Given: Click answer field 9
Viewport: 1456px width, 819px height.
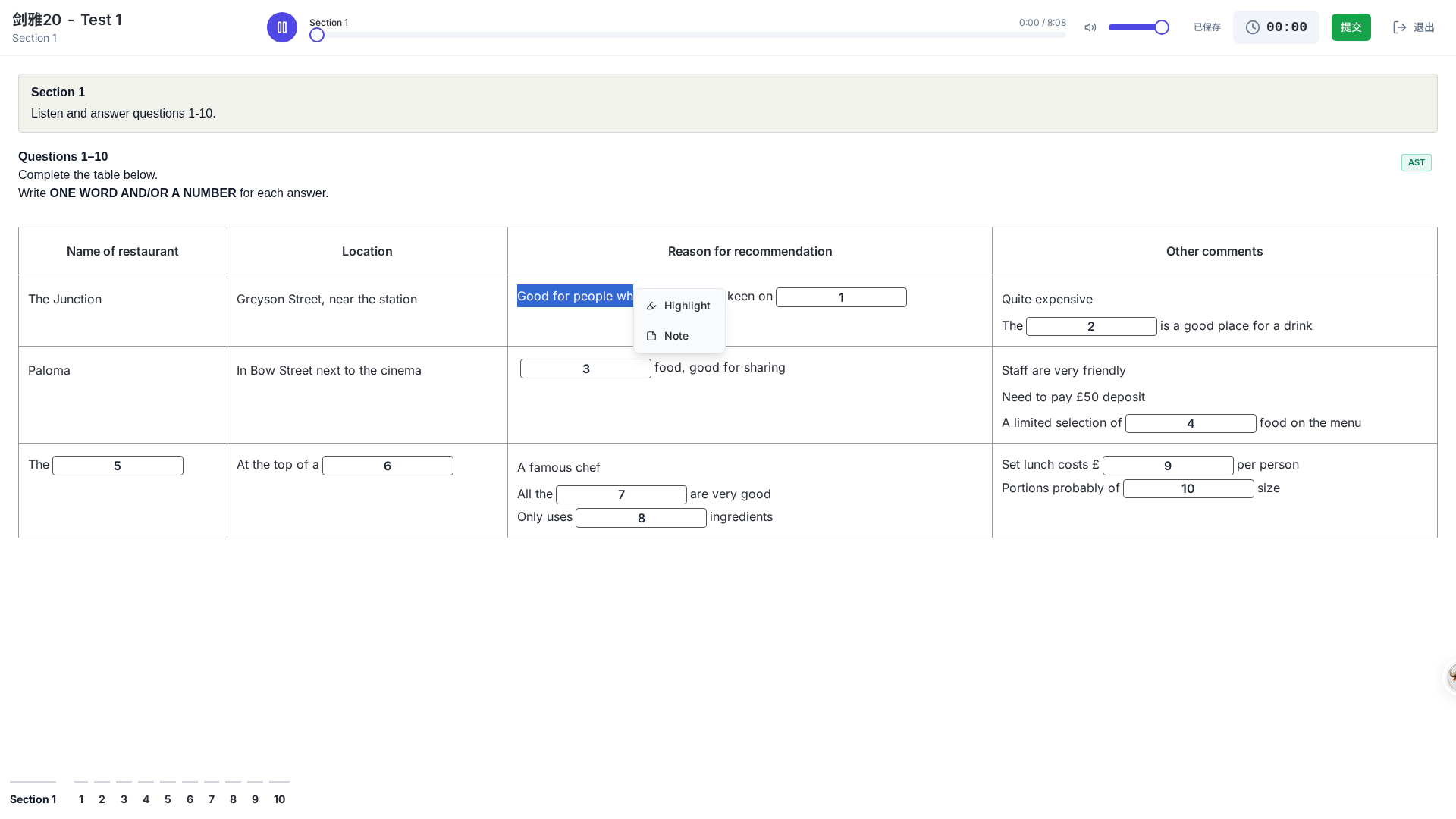Looking at the screenshot, I should 1168,466.
